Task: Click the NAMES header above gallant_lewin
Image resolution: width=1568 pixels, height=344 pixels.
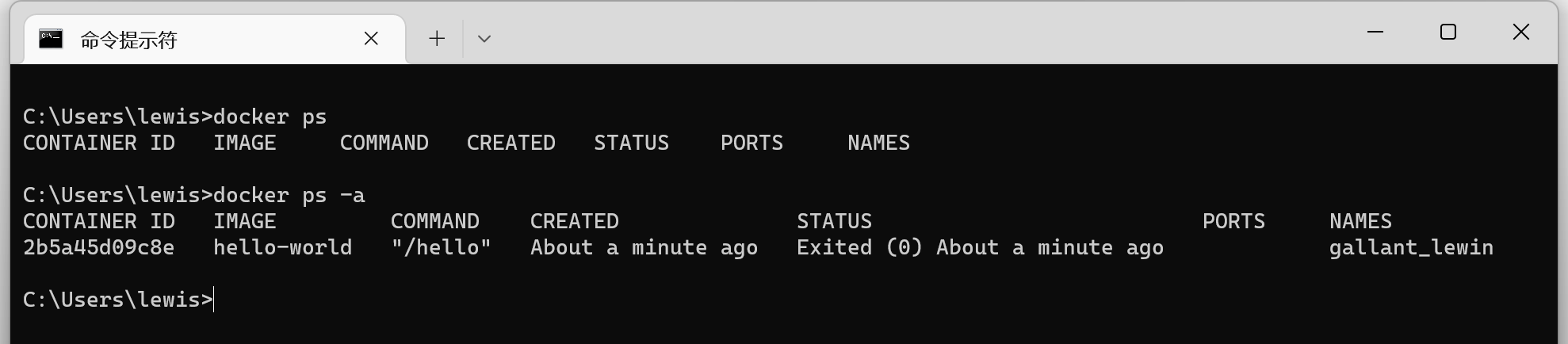Action: tap(1360, 221)
